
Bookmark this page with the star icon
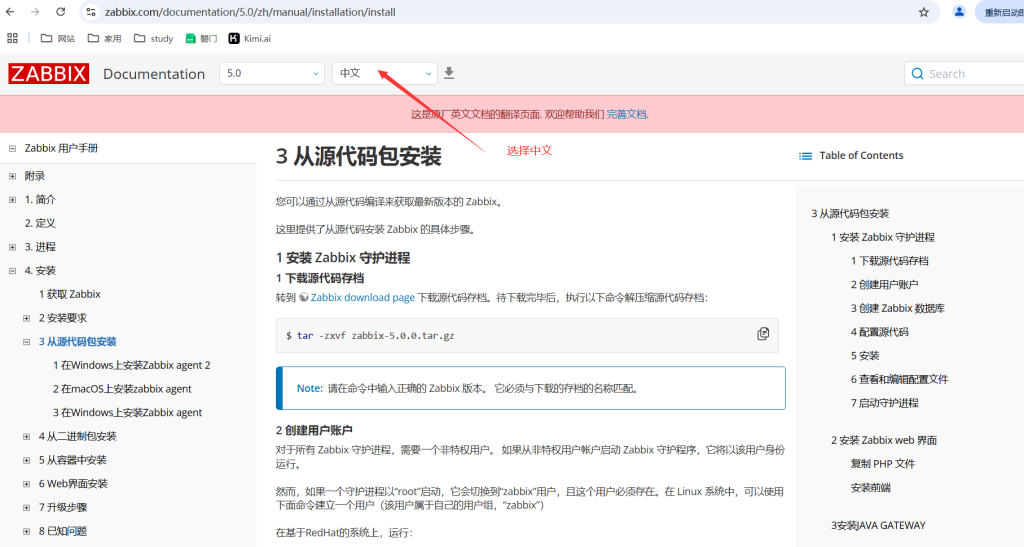tap(924, 12)
